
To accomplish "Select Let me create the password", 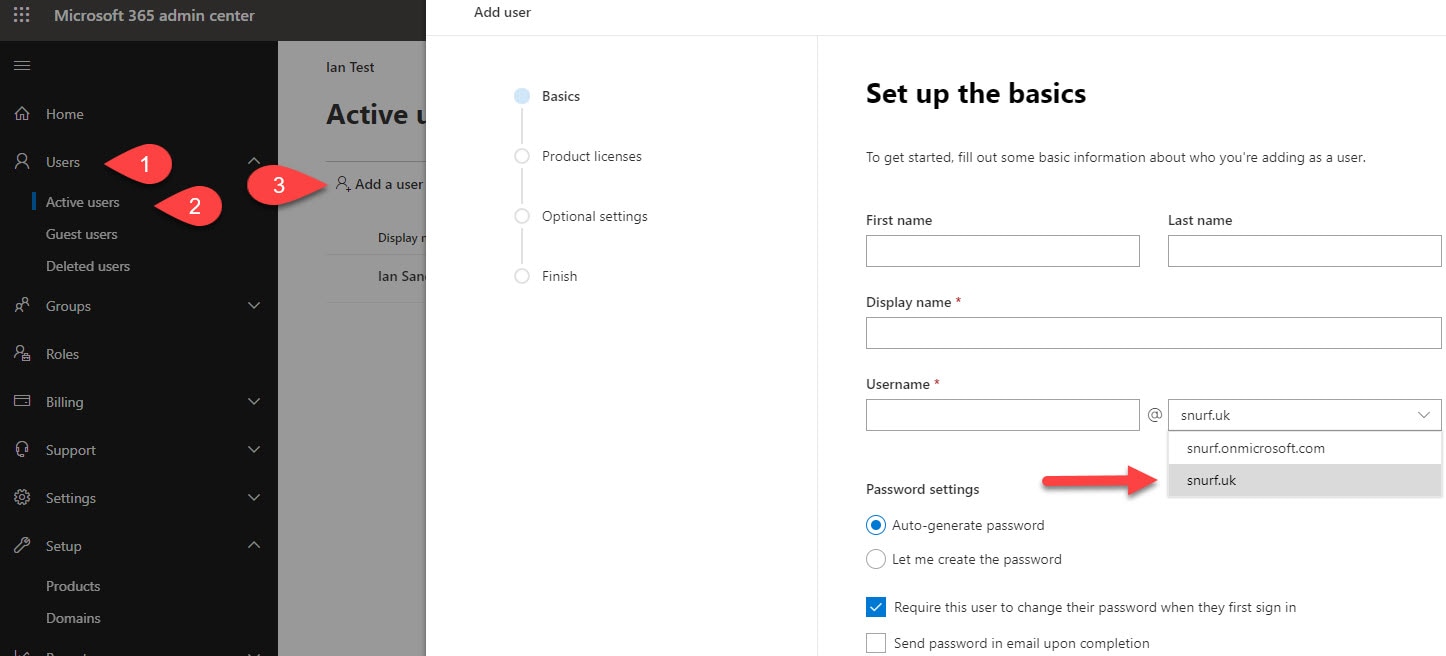I will tap(876, 559).
